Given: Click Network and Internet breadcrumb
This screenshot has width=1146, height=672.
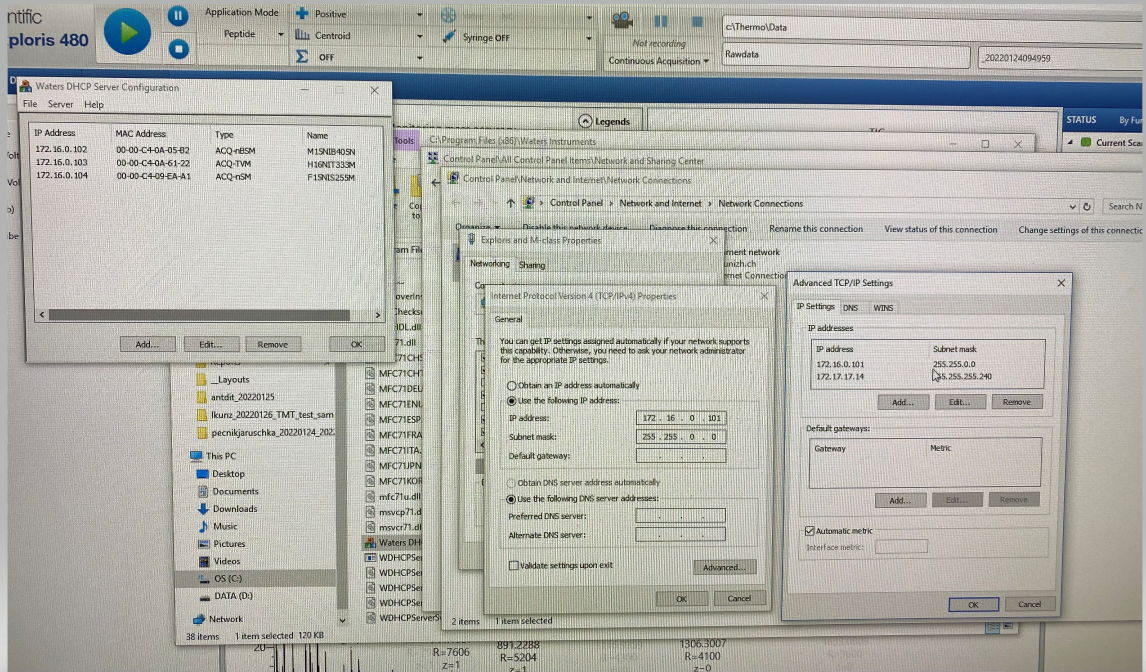Looking at the screenshot, I should 660,203.
